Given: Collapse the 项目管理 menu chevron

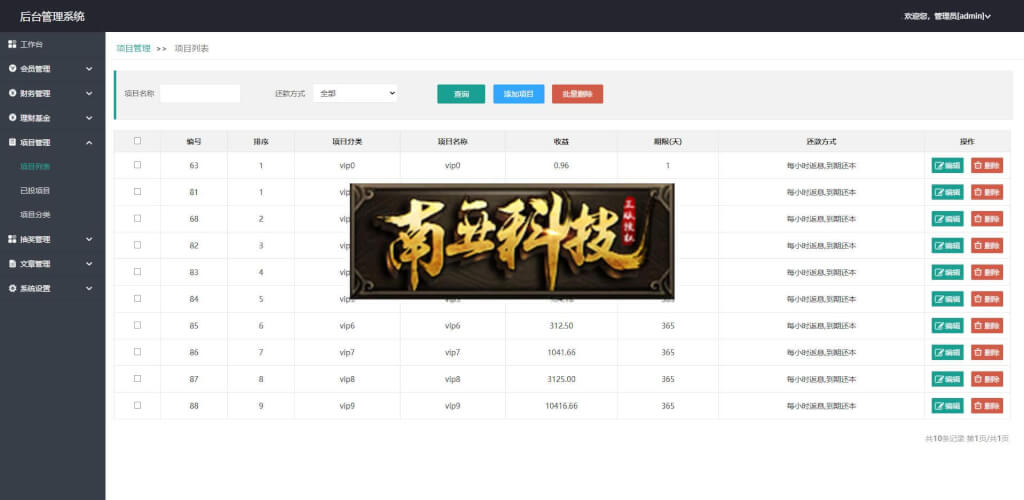Looking at the screenshot, I should (x=89, y=142).
